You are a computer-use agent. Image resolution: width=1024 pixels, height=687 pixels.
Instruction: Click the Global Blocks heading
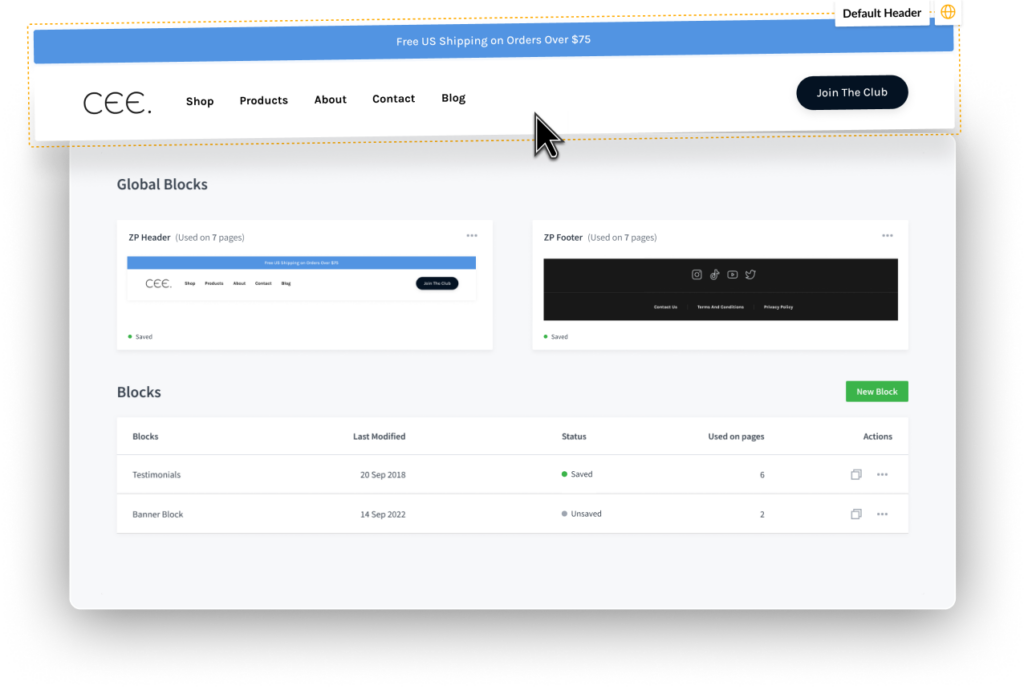click(x=162, y=184)
